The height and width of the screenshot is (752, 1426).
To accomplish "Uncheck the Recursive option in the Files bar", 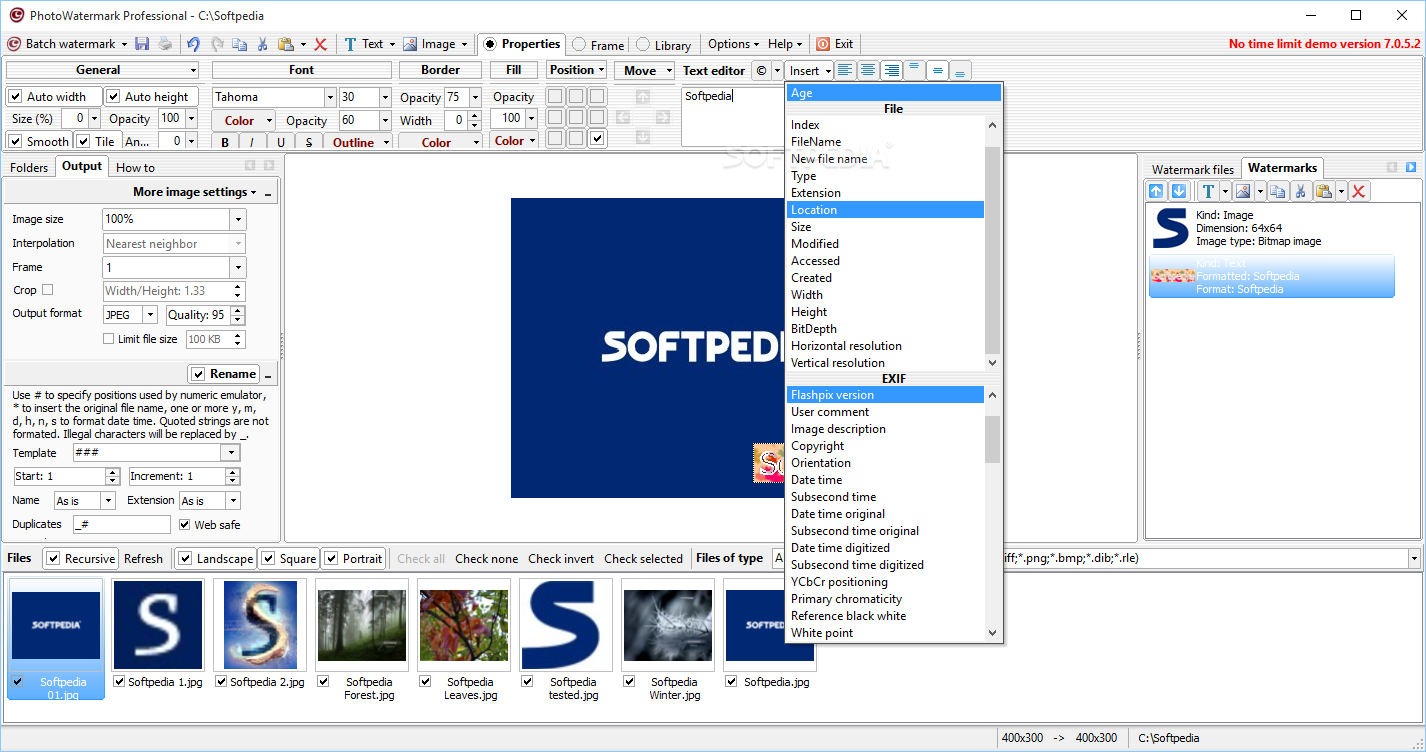I will 53,558.
